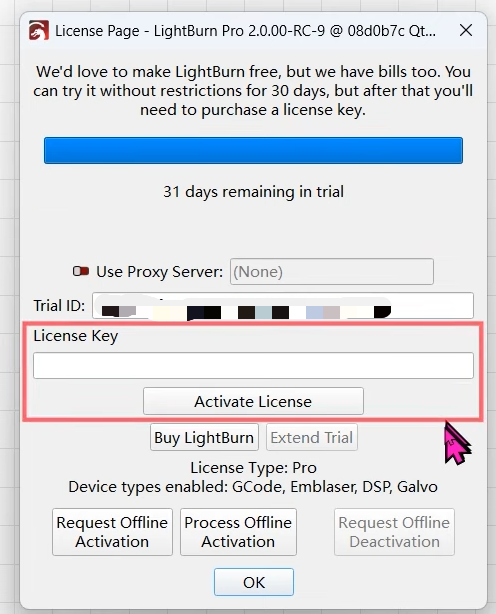Click the License Page window title text
496x614 pixels.
click(245, 31)
